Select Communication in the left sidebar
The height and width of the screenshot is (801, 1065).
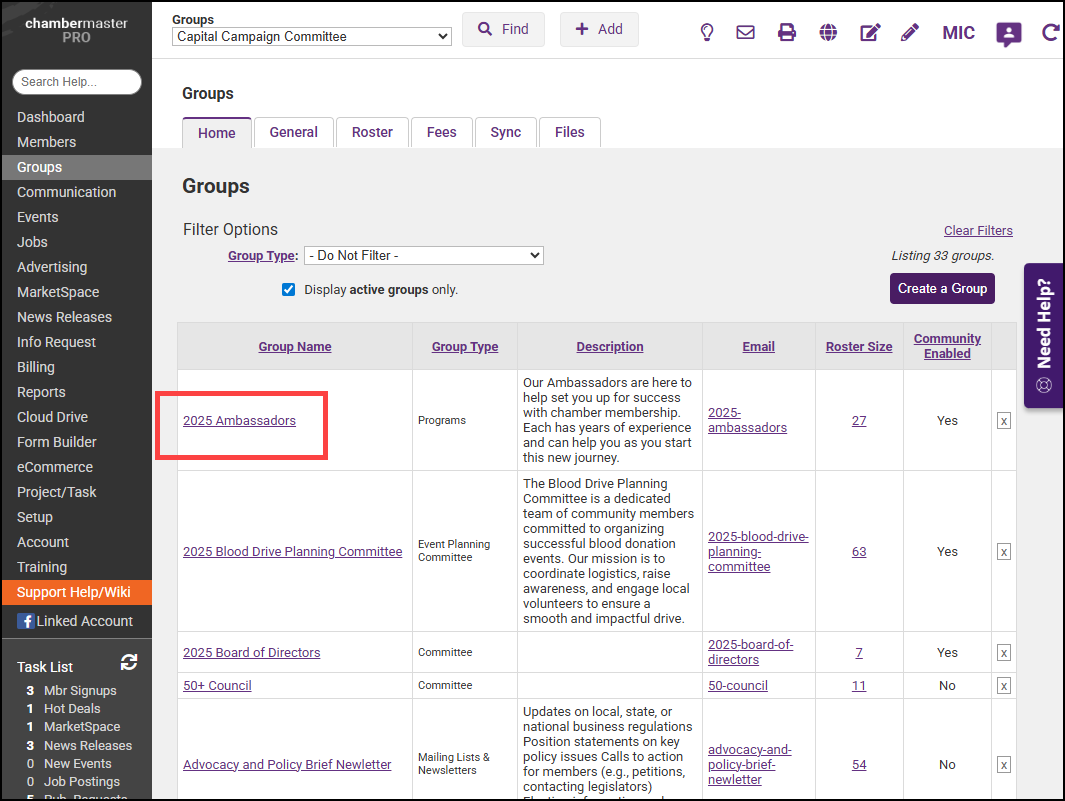pyautogui.click(x=67, y=192)
